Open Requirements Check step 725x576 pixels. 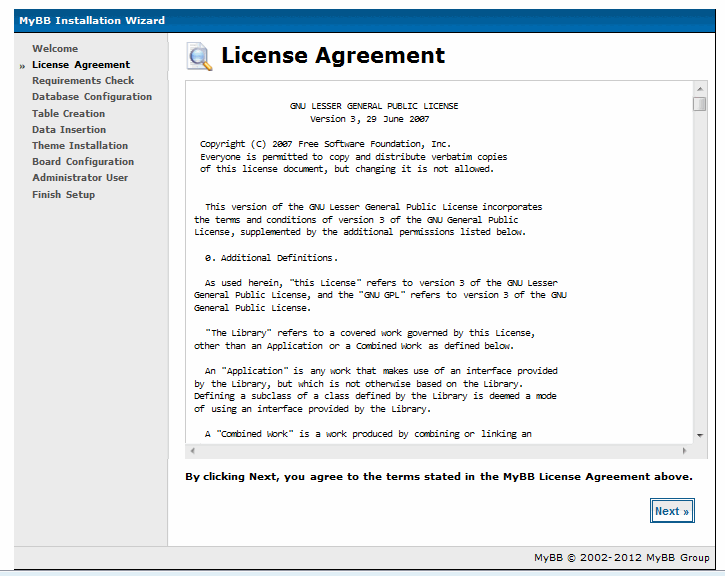(x=83, y=80)
